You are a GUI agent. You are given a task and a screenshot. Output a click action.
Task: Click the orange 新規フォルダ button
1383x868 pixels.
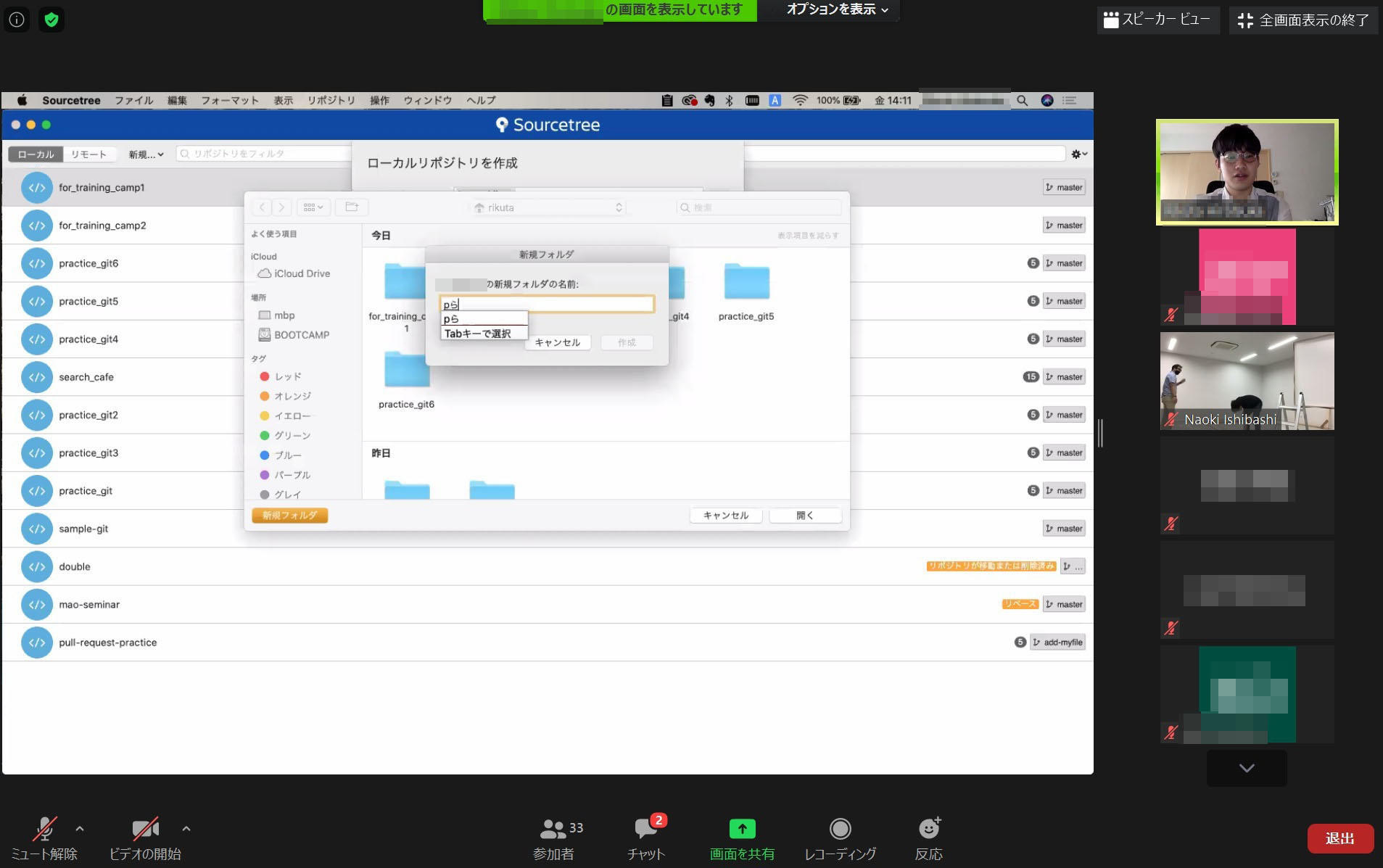[x=289, y=516]
